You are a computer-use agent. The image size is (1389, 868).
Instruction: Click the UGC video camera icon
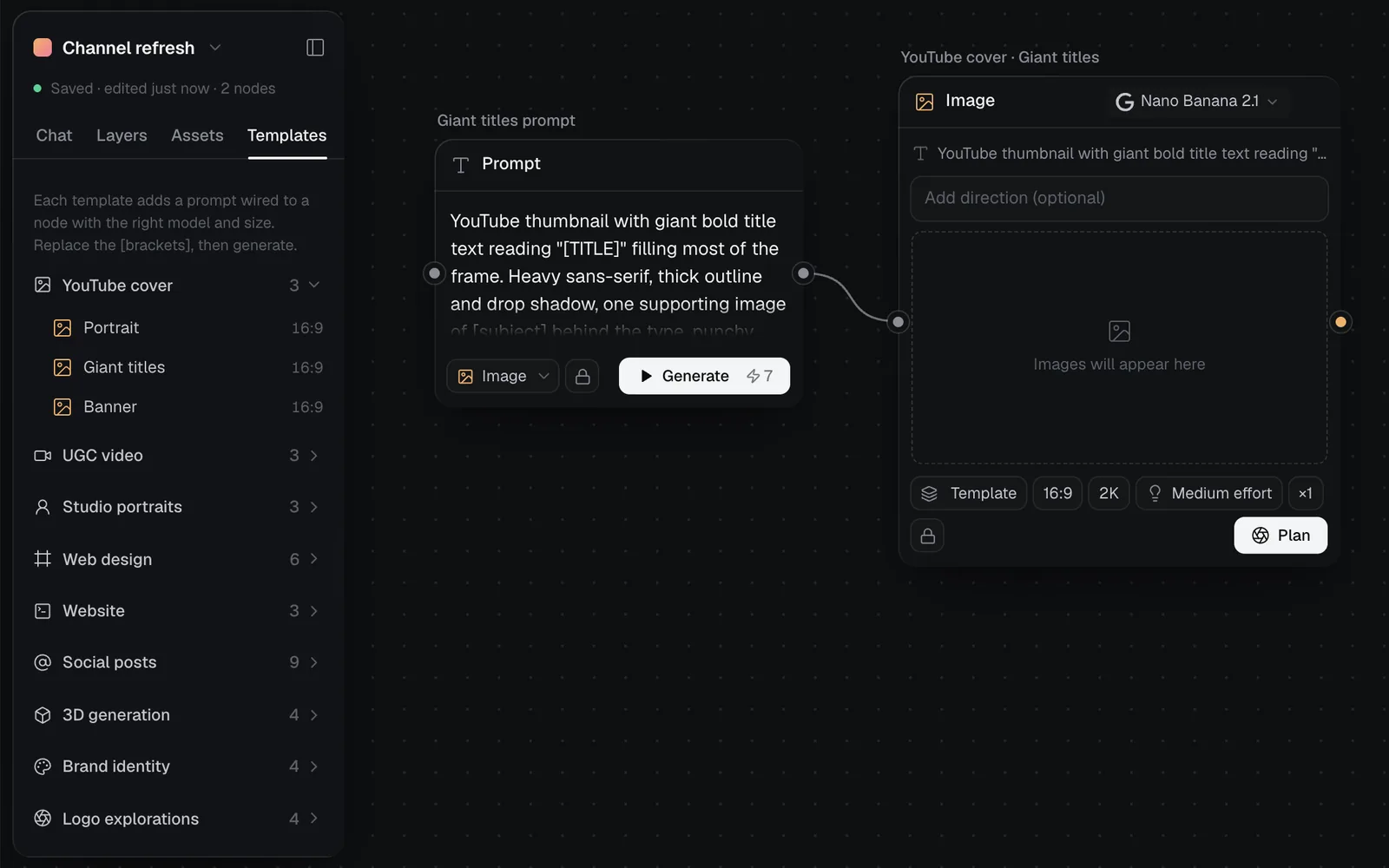(43, 456)
